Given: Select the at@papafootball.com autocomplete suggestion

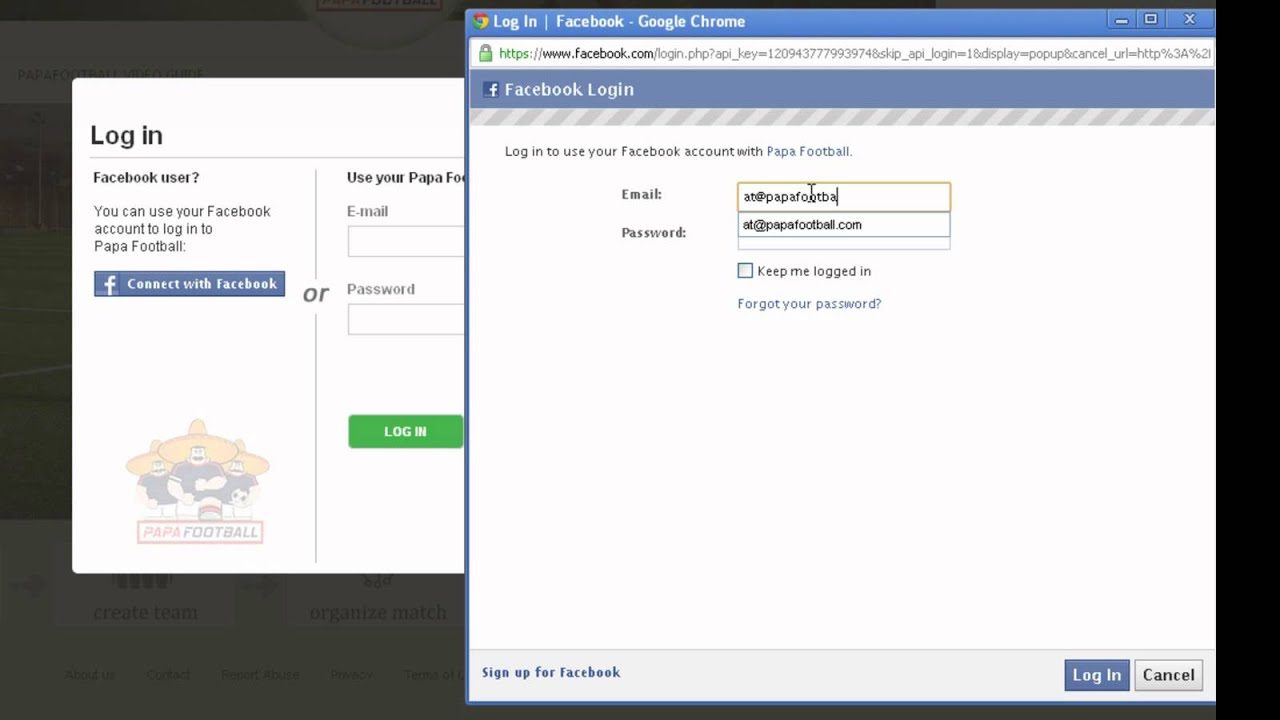Looking at the screenshot, I should pyautogui.click(x=844, y=225).
